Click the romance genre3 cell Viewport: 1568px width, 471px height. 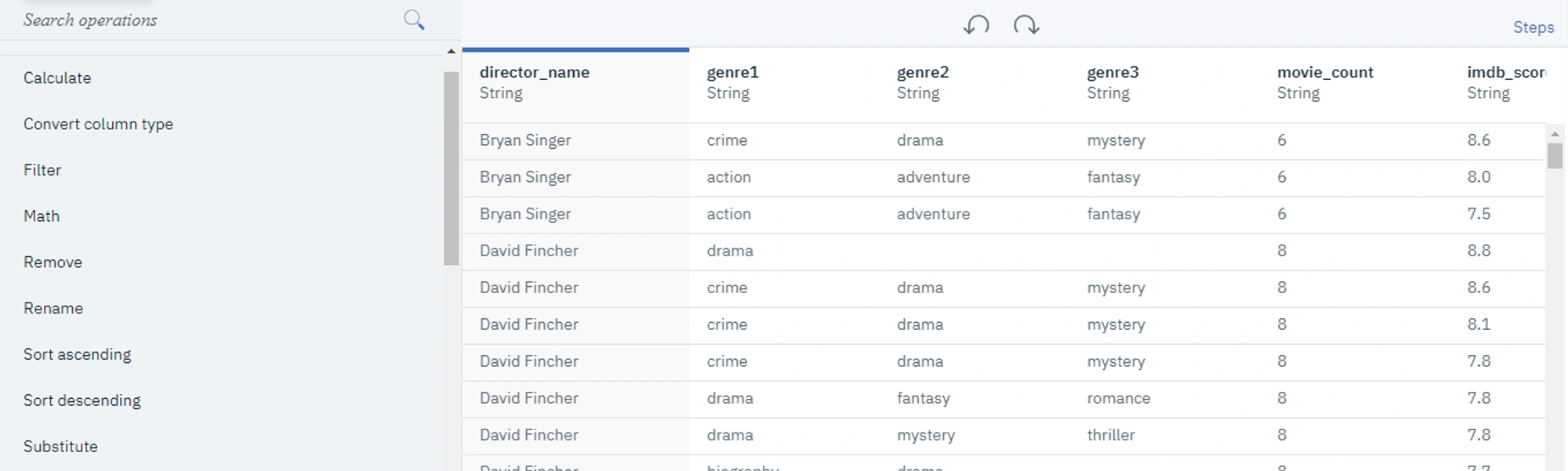coord(1119,398)
